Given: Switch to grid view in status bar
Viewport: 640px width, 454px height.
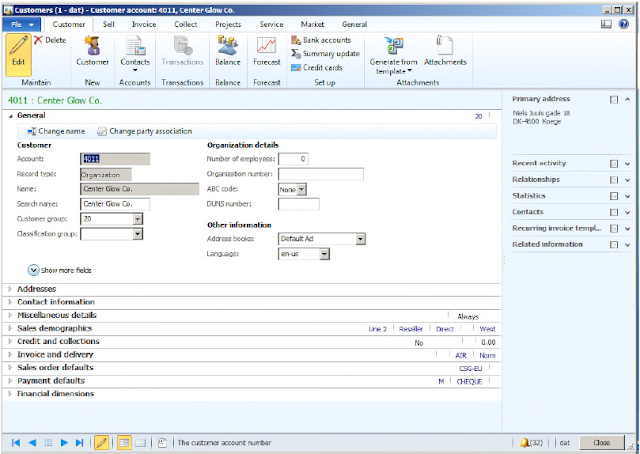Looking at the screenshot, I should [x=140, y=443].
